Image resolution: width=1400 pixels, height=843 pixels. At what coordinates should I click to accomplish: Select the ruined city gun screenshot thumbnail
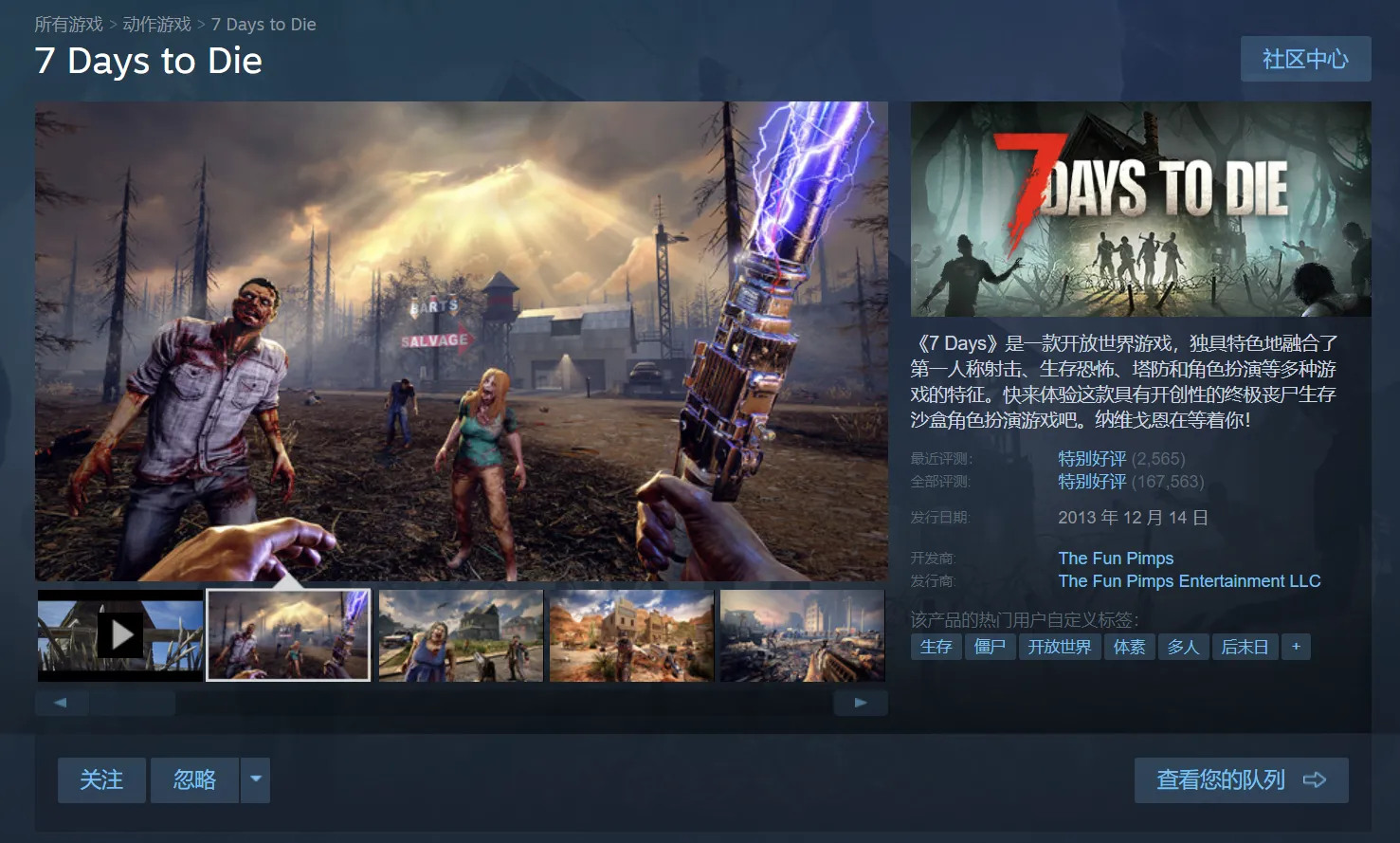(x=802, y=634)
